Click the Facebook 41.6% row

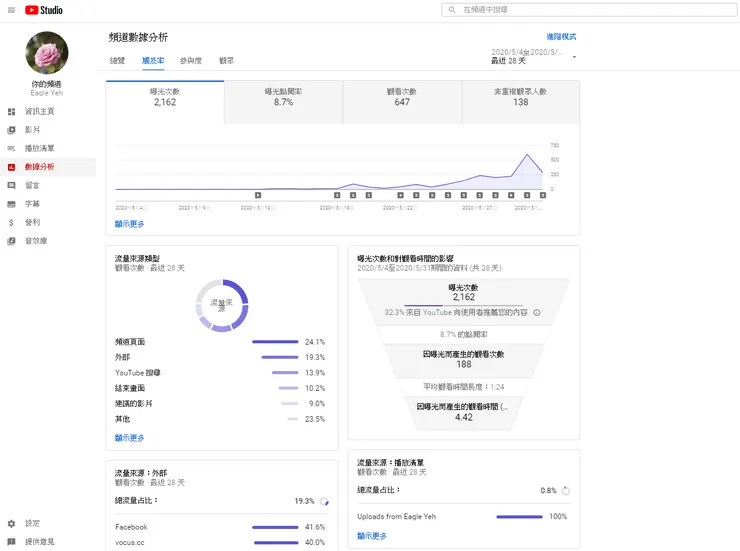click(x=220, y=527)
